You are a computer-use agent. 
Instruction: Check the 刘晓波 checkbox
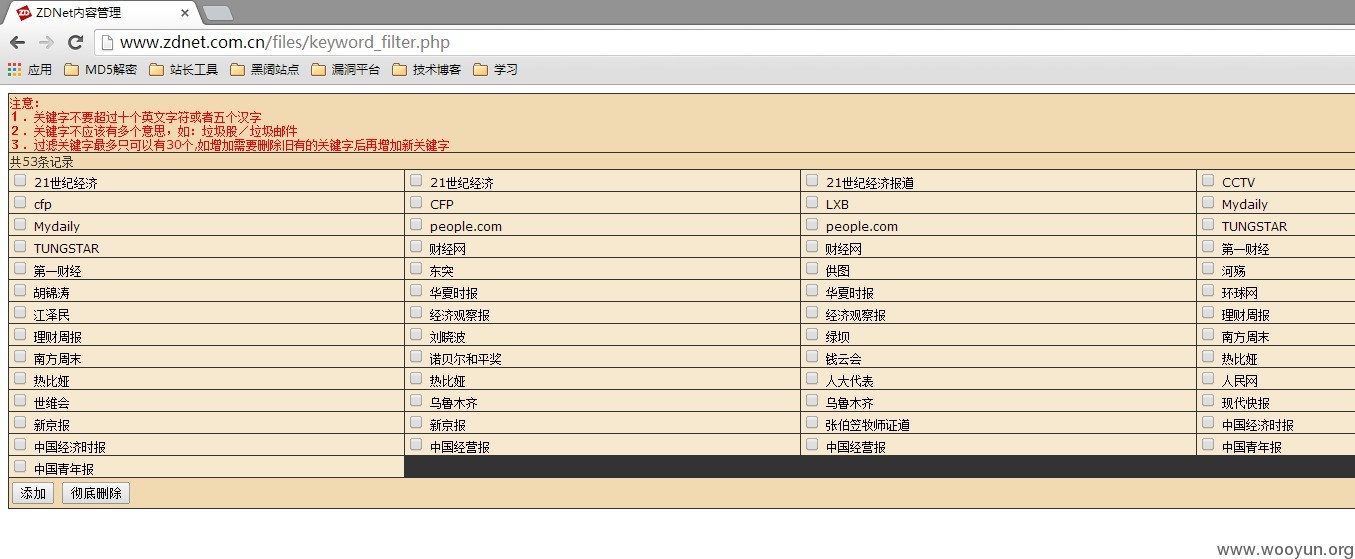pos(416,335)
